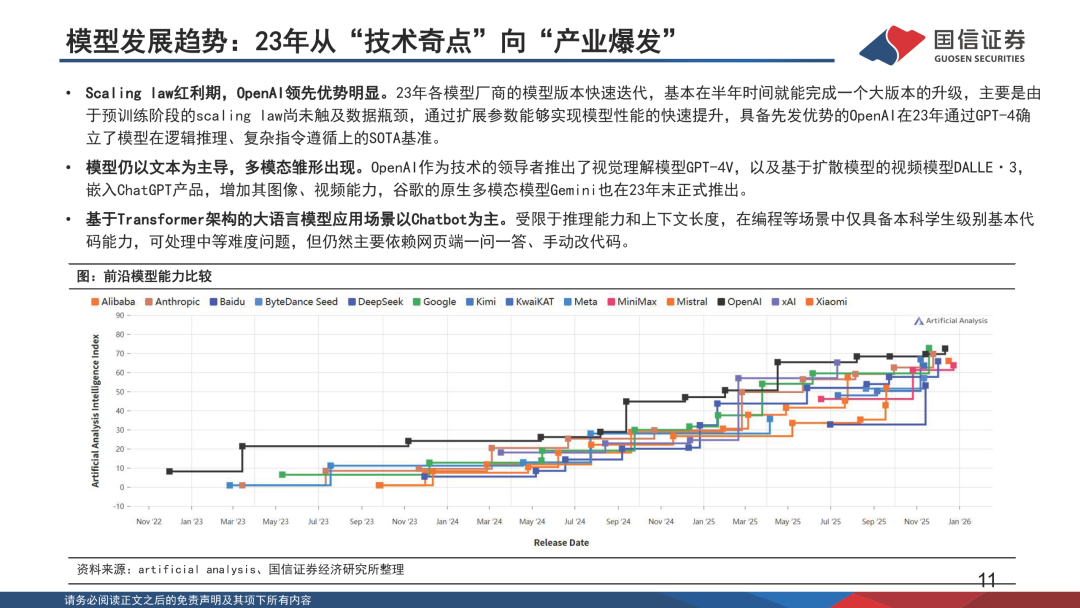Click the Mar '23 x-axis label
1080x608 pixels.
(233, 521)
